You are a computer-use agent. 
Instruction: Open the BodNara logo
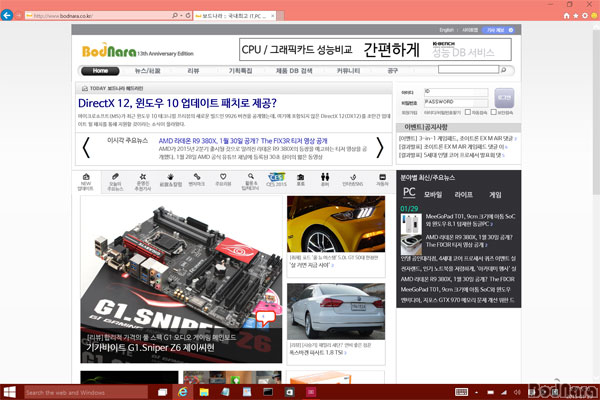click(x=109, y=51)
